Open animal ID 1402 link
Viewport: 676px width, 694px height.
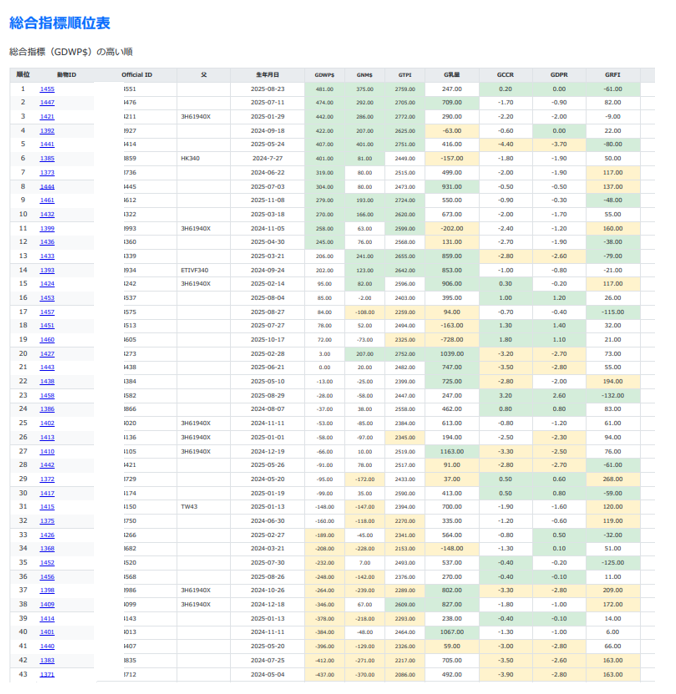pyautogui.click(x=47, y=423)
